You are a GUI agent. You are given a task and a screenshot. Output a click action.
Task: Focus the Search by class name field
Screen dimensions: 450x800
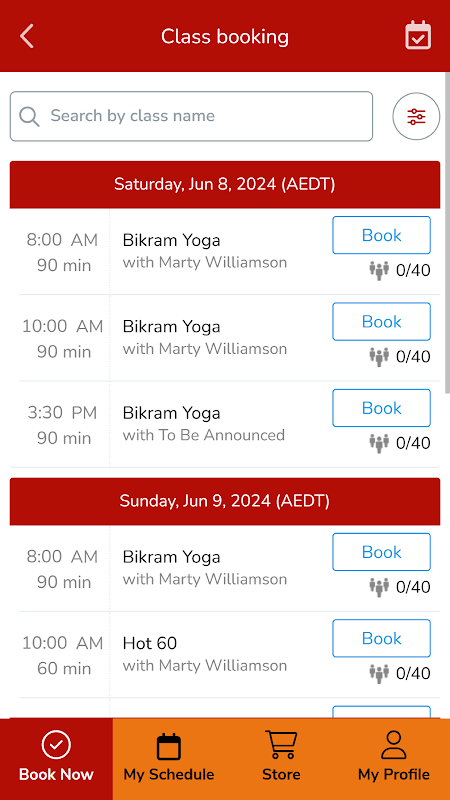pyautogui.click(x=191, y=116)
